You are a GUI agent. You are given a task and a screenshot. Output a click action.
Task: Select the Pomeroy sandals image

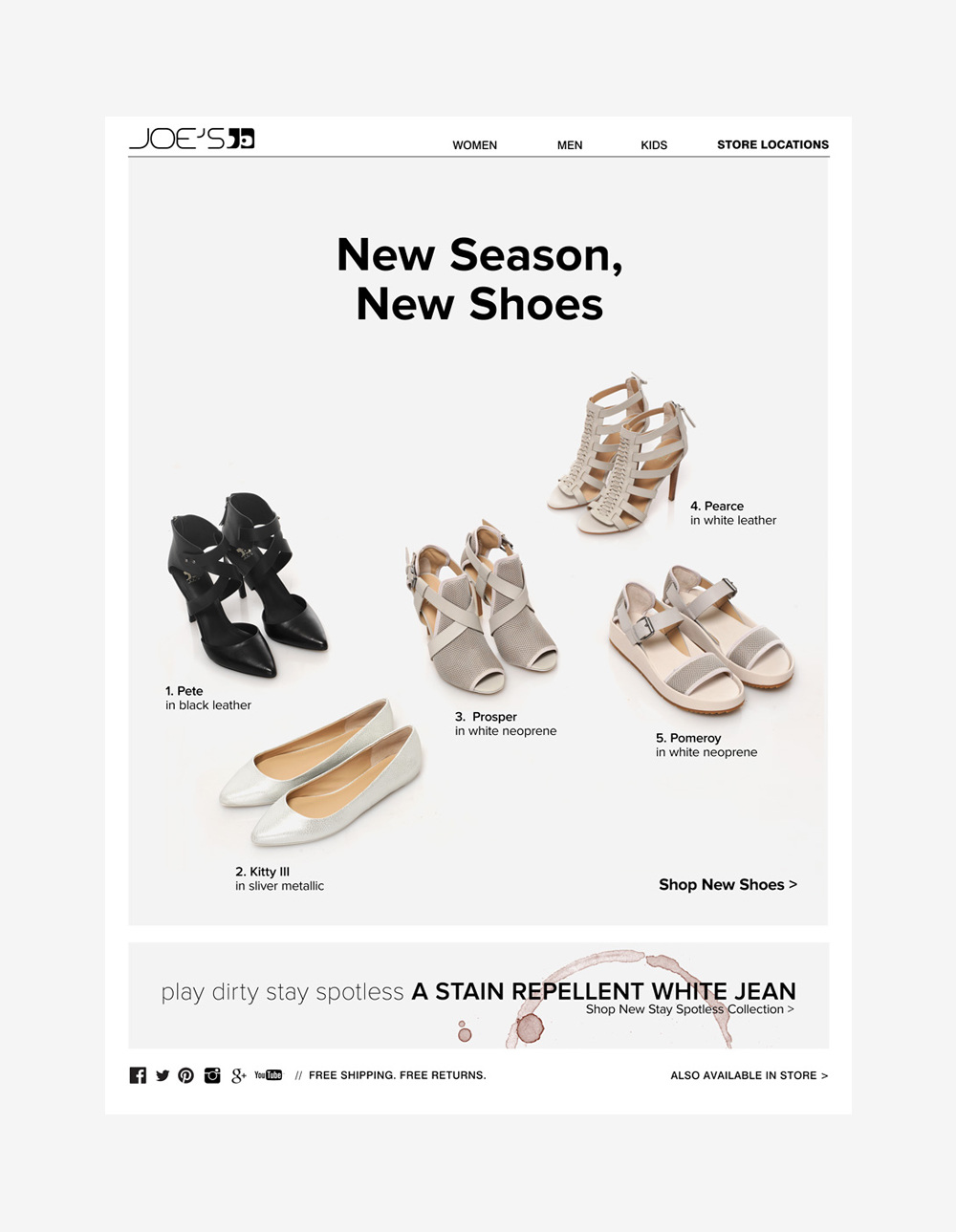tap(702, 639)
